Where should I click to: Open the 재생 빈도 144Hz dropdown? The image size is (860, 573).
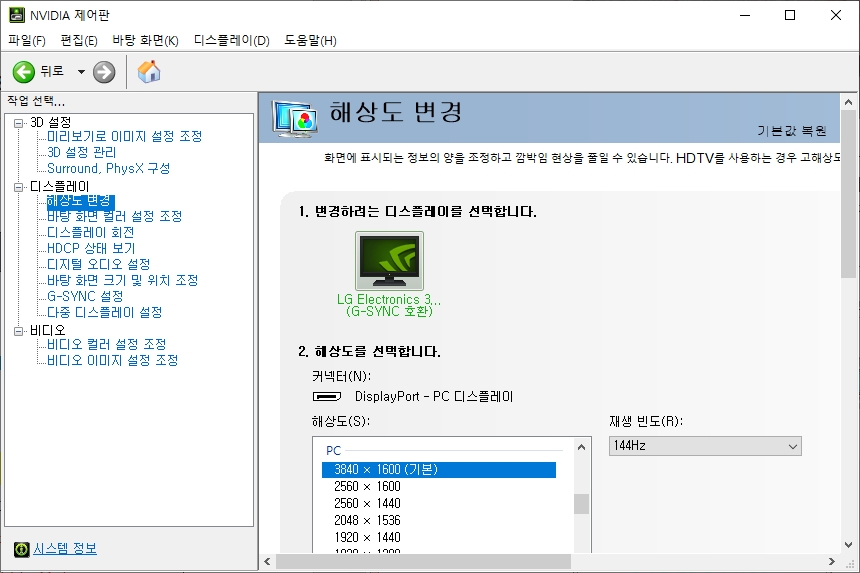pyautogui.click(x=705, y=446)
